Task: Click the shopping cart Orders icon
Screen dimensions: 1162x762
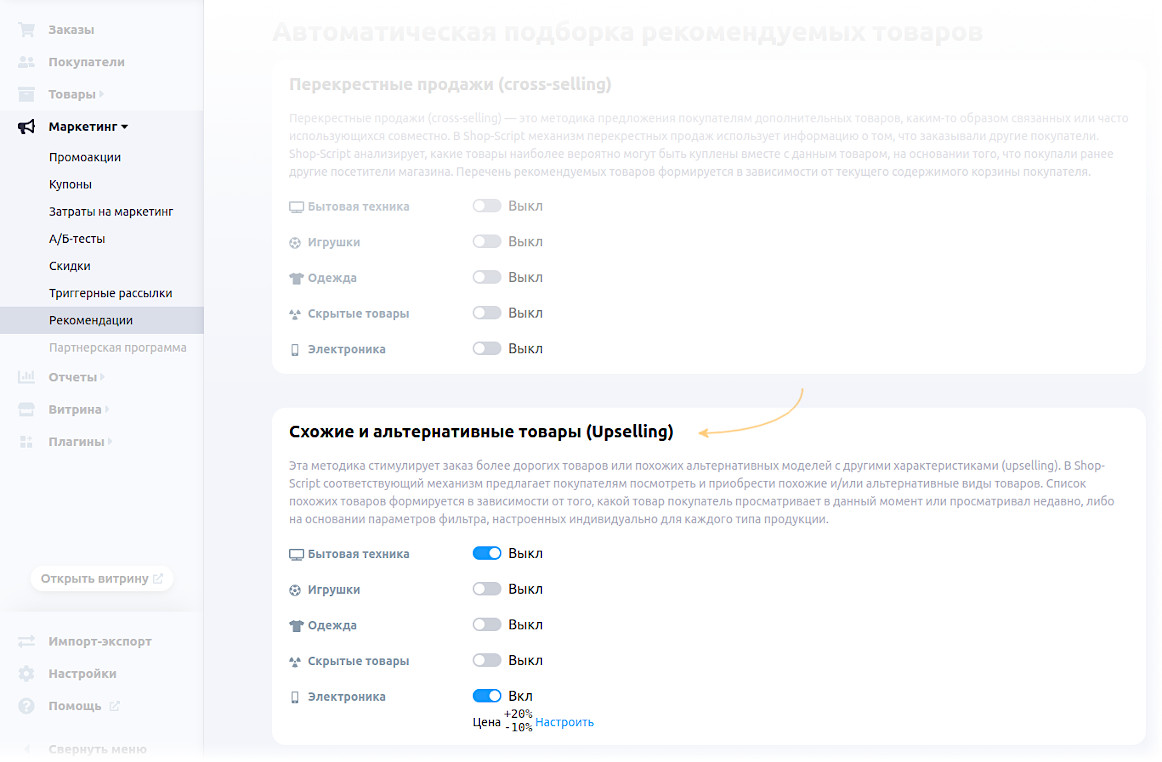Action: [x=27, y=30]
